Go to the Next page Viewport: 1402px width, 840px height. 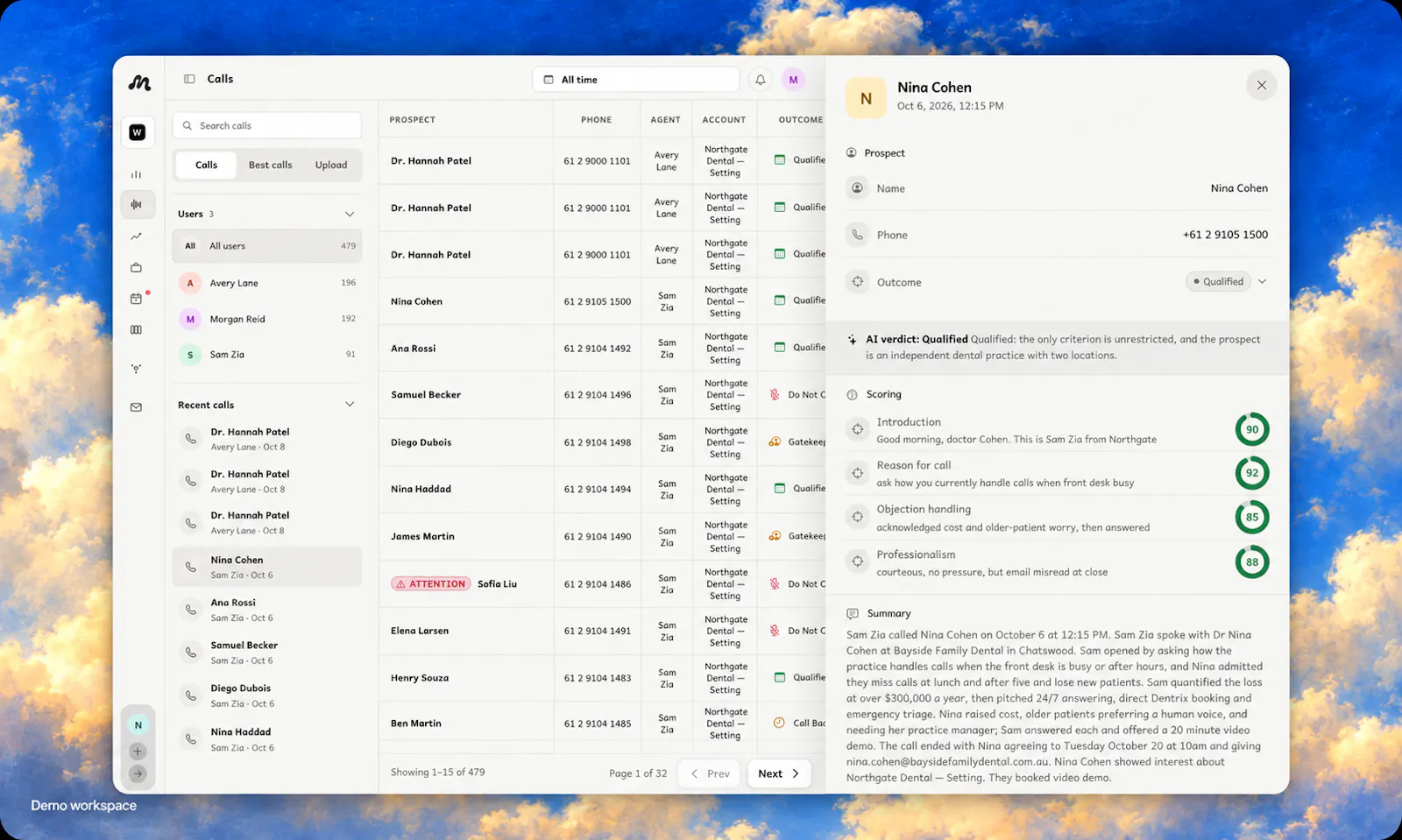point(779,773)
